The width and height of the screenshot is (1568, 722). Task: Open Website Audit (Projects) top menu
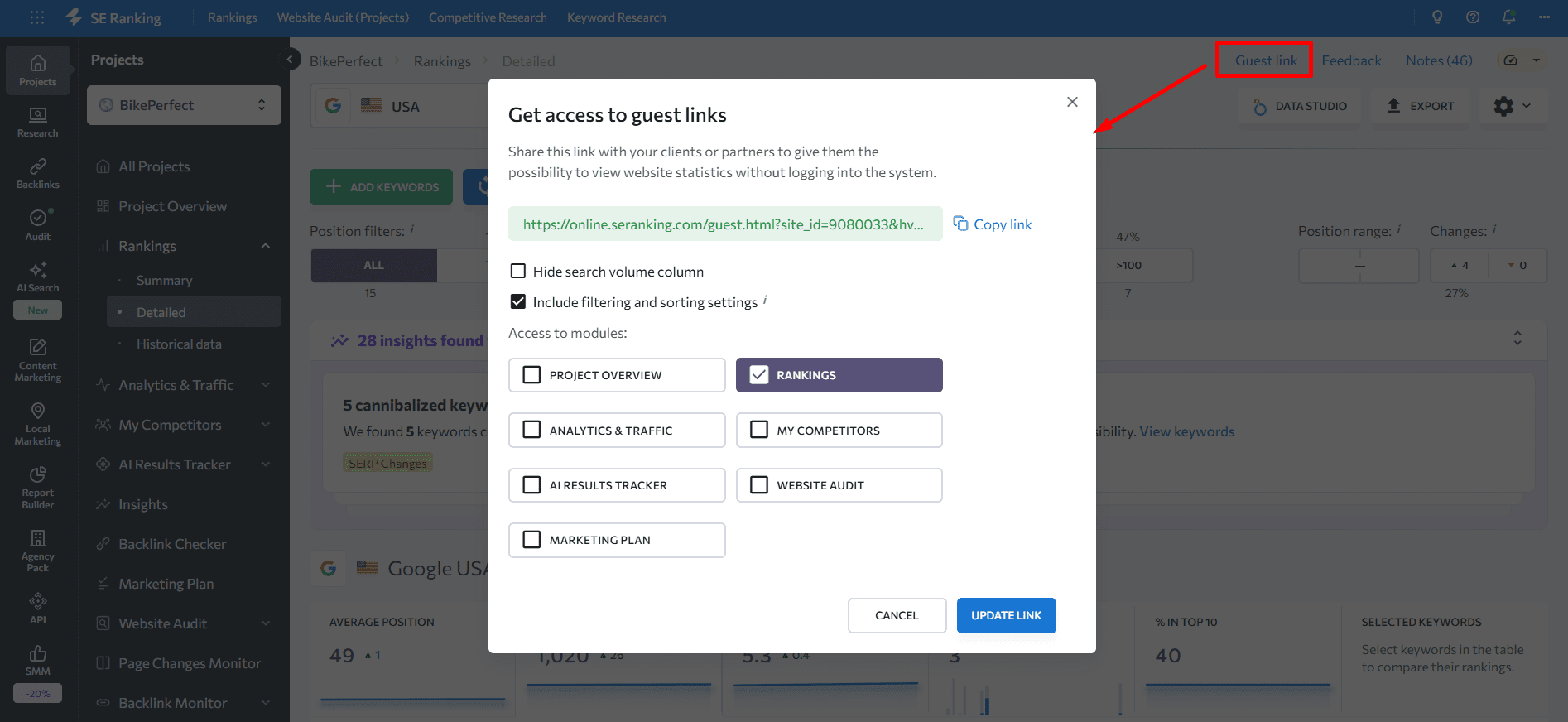click(x=343, y=17)
